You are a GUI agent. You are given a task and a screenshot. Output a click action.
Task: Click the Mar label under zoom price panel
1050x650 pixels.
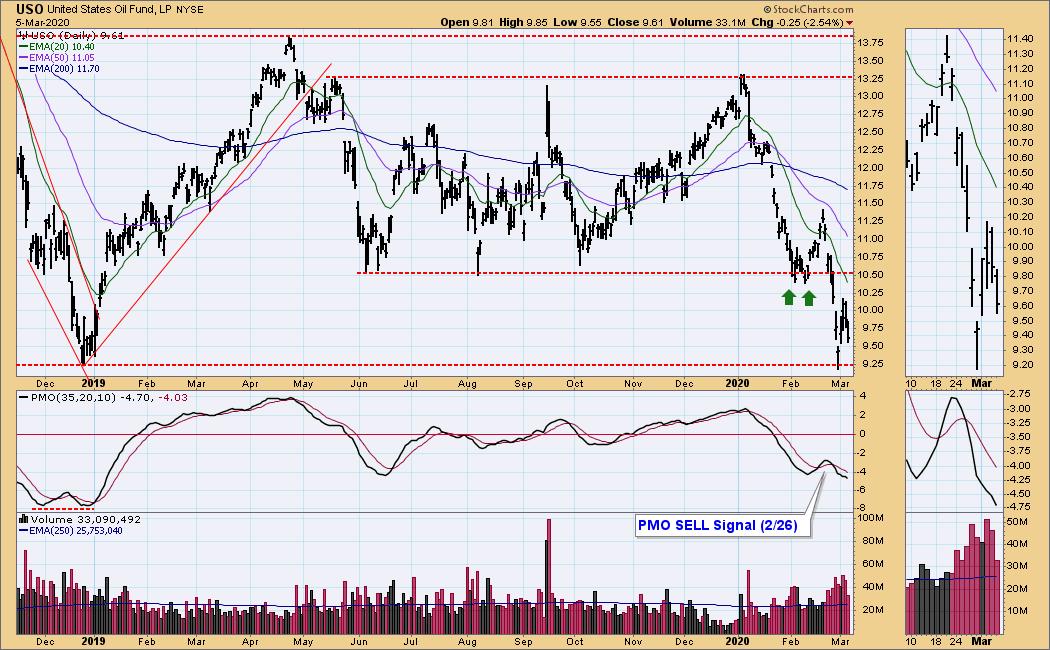tap(982, 384)
